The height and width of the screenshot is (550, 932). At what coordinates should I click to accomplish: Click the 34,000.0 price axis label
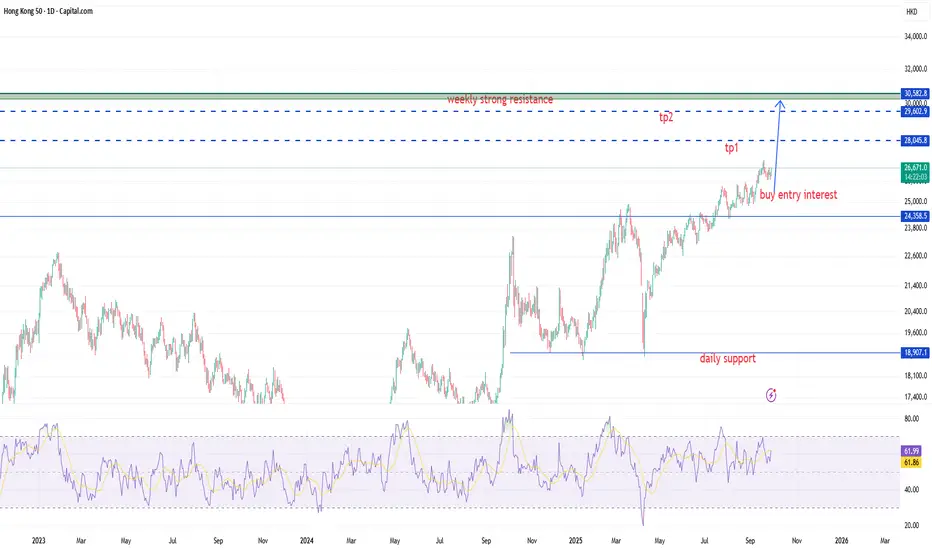point(916,36)
